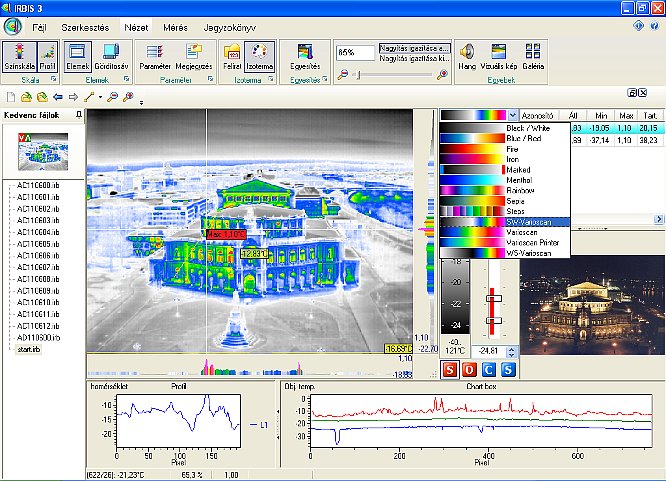The width and height of the screenshot is (666, 481).
Task: Expand the Egyesítés group launcher
Action: point(325,79)
